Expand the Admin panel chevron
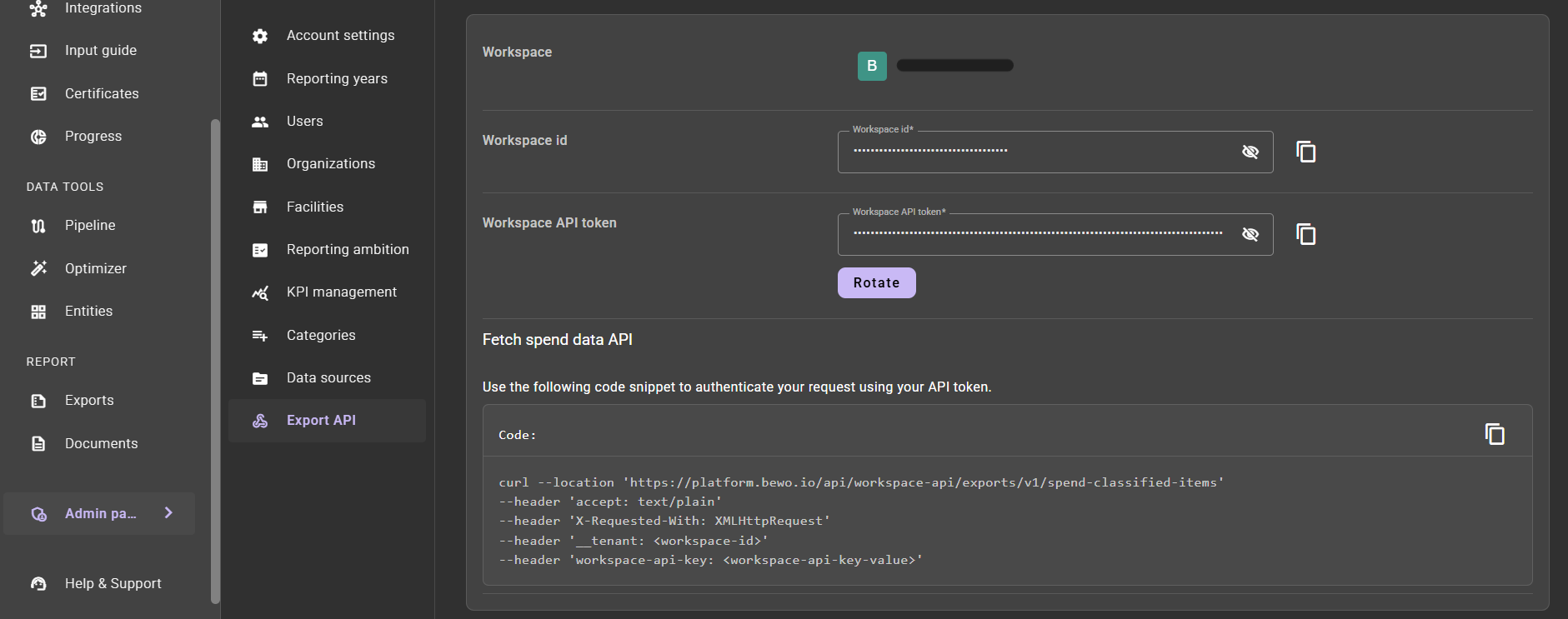Viewport: 1568px width, 619px height. [168, 513]
